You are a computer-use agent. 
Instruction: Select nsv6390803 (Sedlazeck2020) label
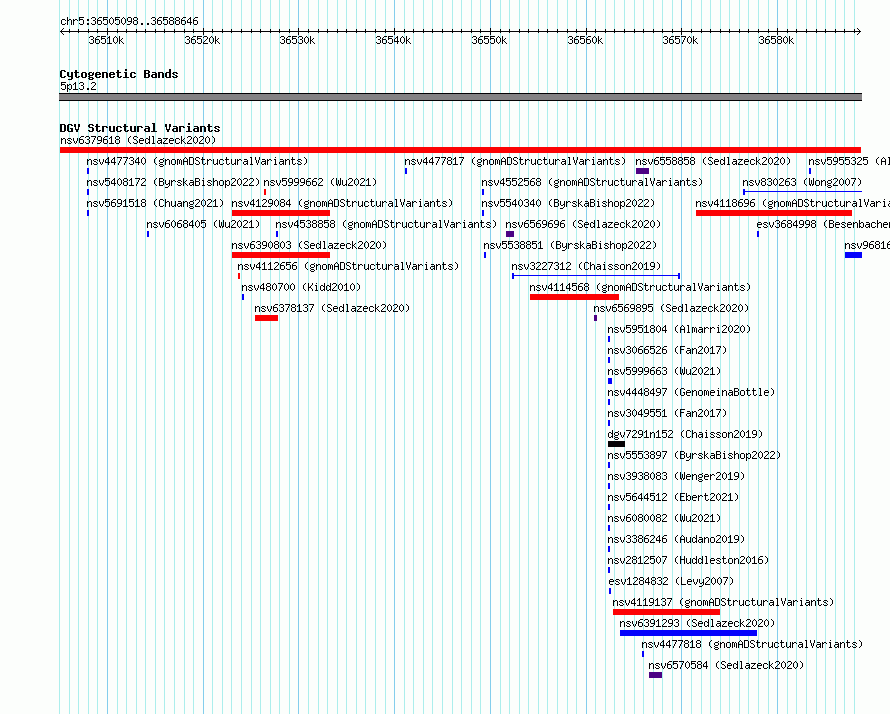pos(309,245)
